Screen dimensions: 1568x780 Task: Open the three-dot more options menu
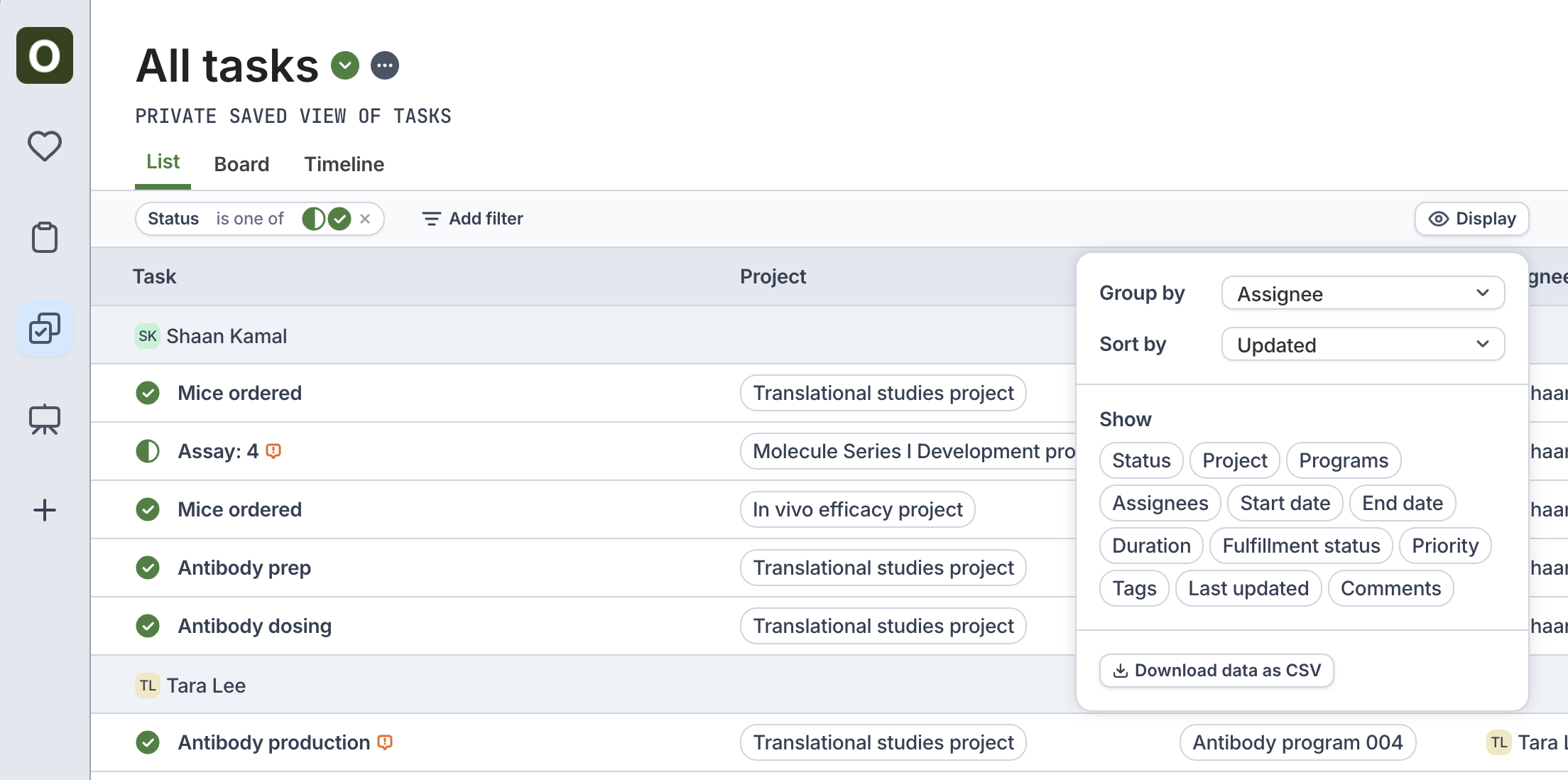coord(385,66)
